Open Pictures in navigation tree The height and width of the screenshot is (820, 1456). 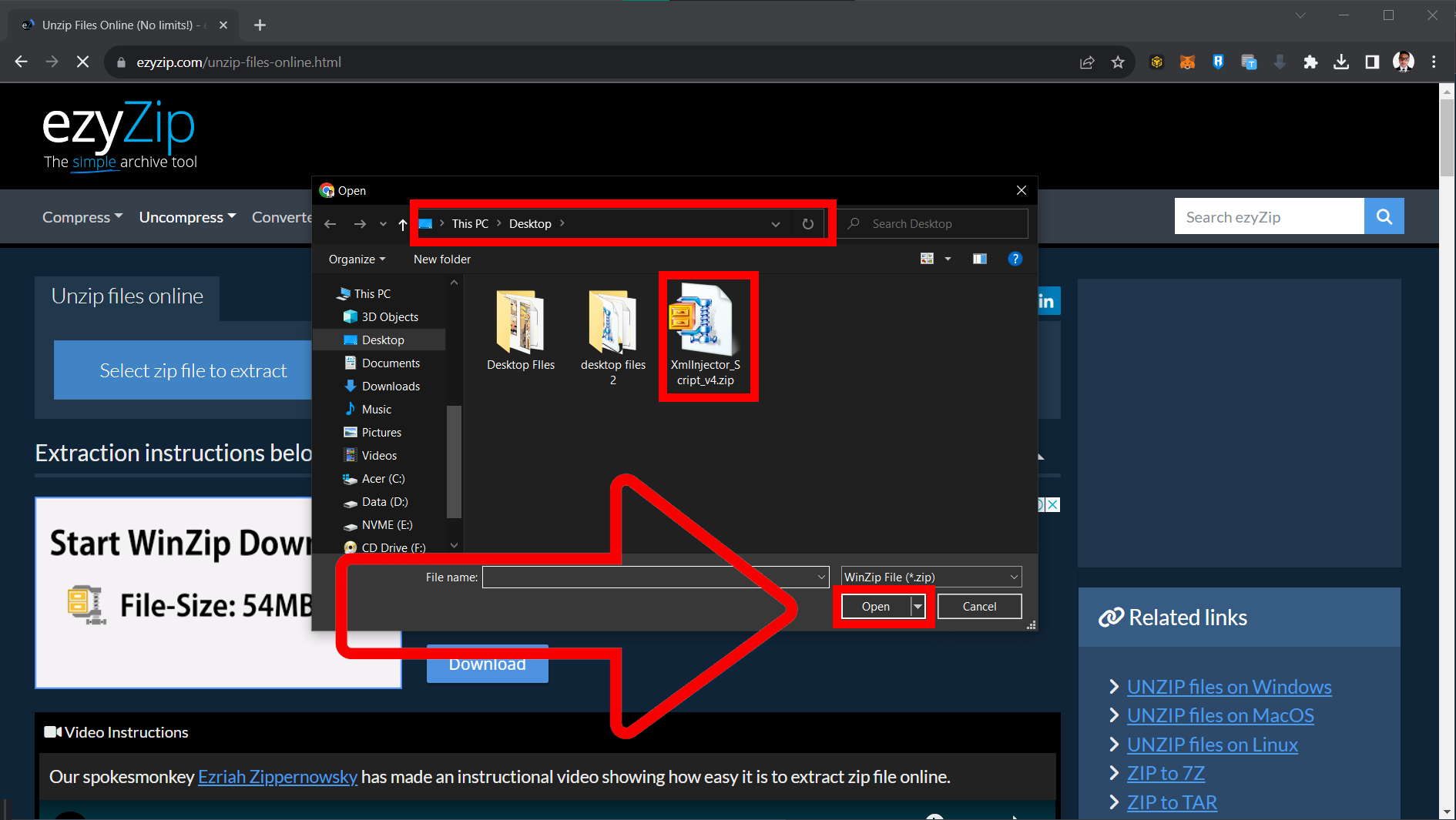click(373, 432)
